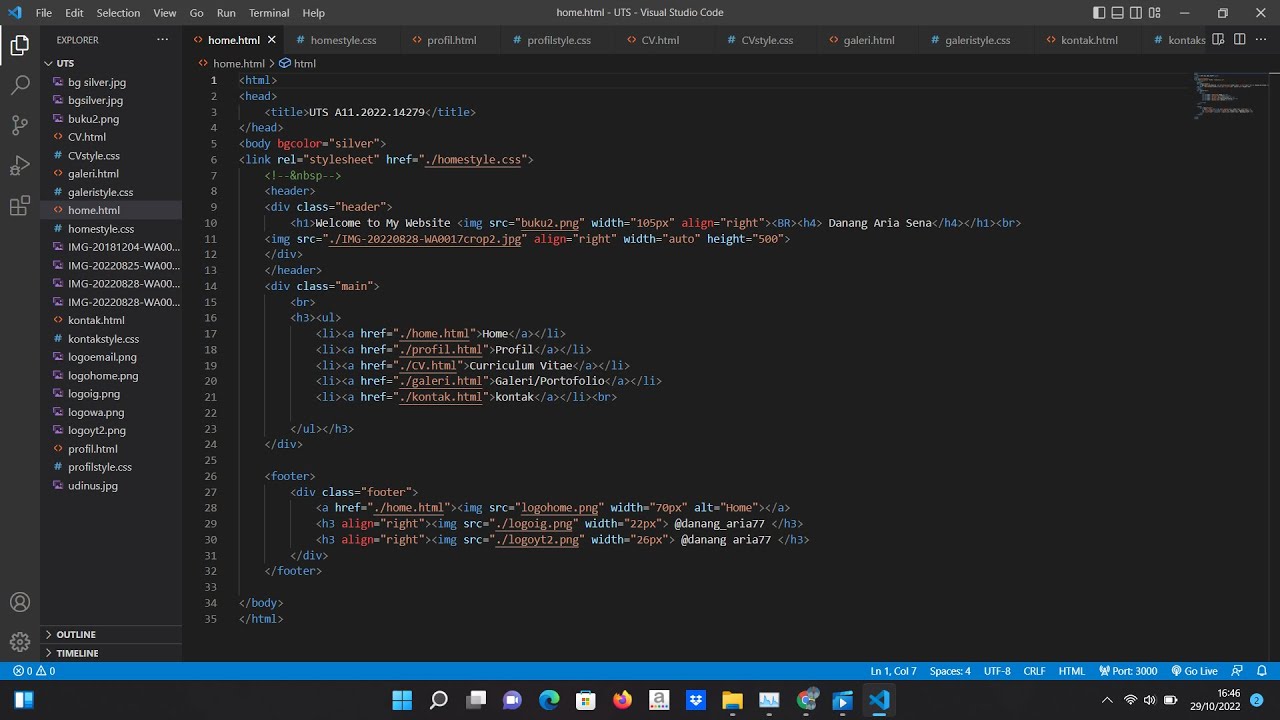Viewport: 1280px width, 720px height.
Task: Split the editor to the right
Action: pyautogui.click(x=1239, y=40)
